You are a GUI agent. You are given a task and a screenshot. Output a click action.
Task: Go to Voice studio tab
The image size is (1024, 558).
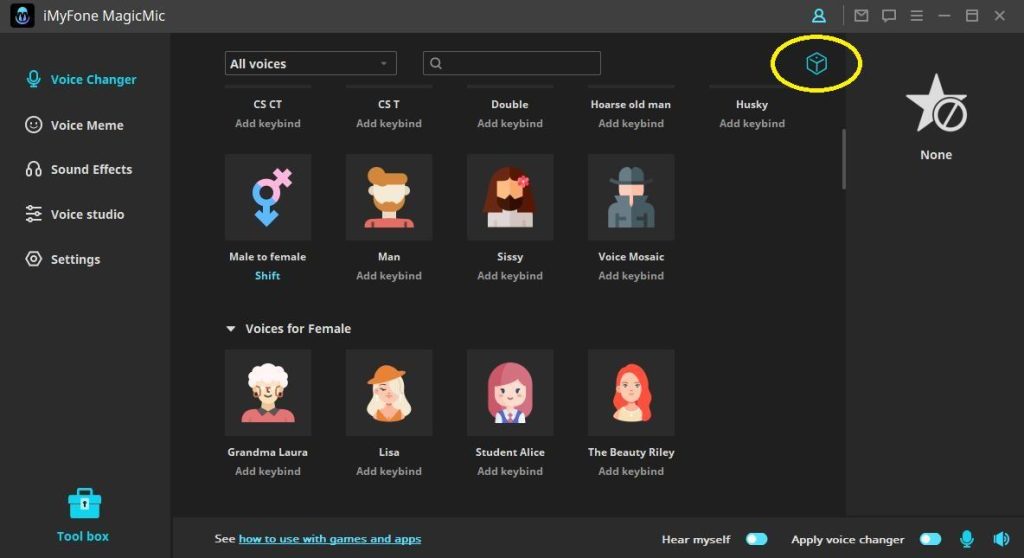coord(74,214)
